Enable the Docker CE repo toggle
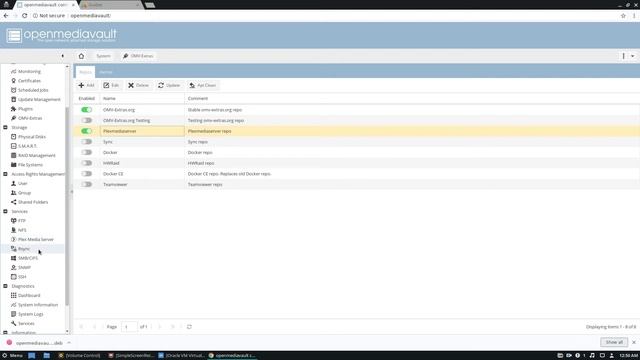The height and width of the screenshot is (360, 640). pyautogui.click(x=86, y=173)
